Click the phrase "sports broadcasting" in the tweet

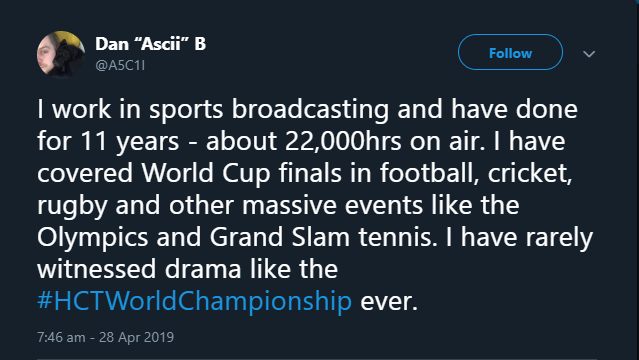point(269,110)
